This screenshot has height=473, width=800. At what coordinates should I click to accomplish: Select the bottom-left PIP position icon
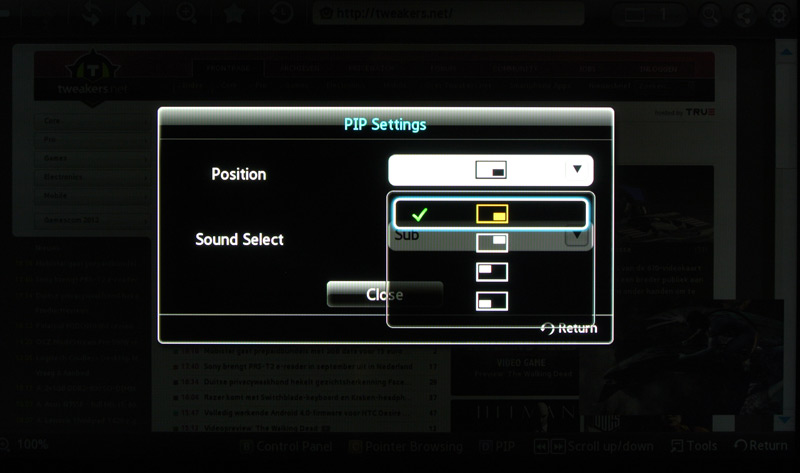pos(492,301)
